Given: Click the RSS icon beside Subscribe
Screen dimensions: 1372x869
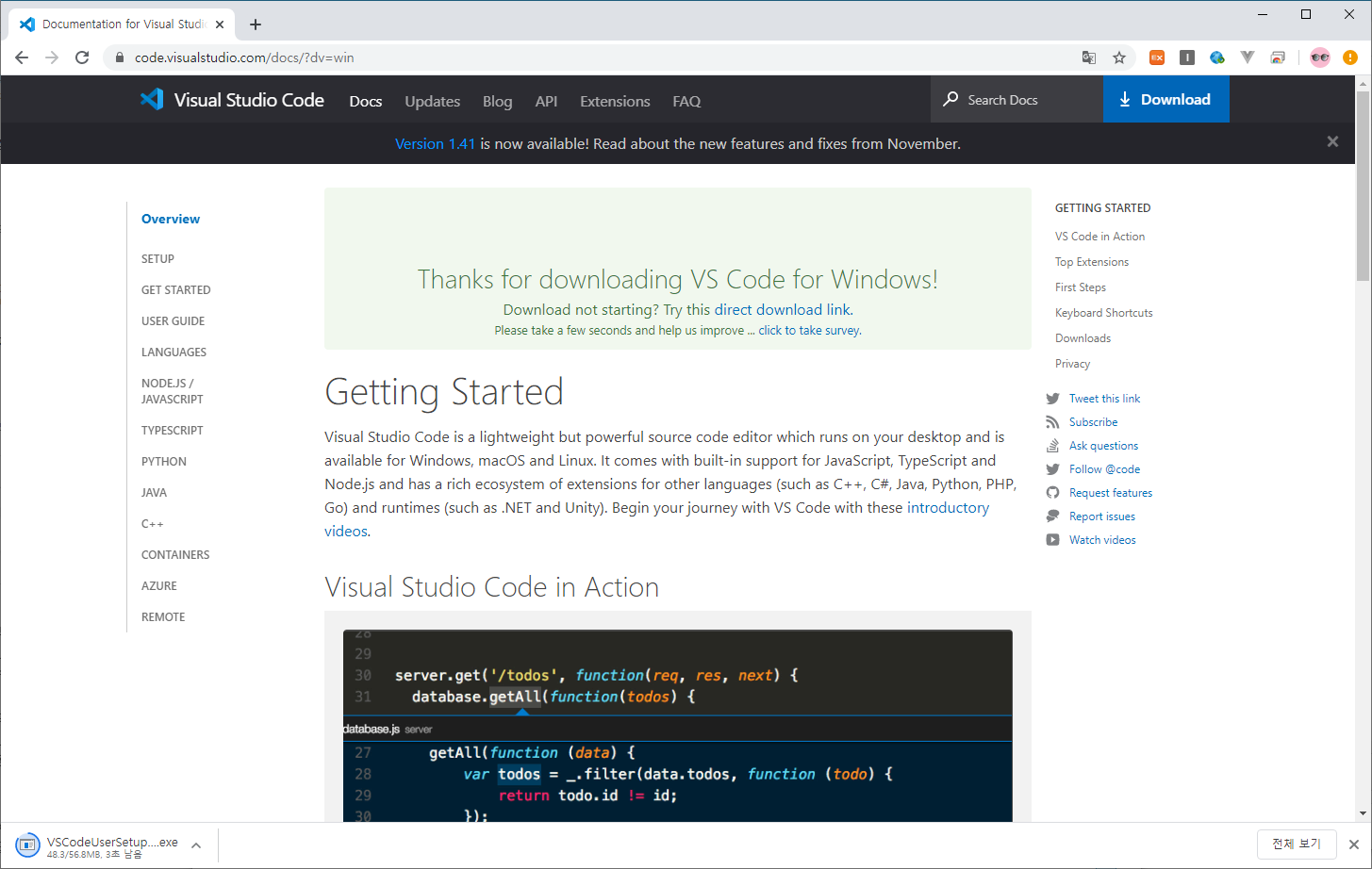Looking at the screenshot, I should coord(1052,422).
